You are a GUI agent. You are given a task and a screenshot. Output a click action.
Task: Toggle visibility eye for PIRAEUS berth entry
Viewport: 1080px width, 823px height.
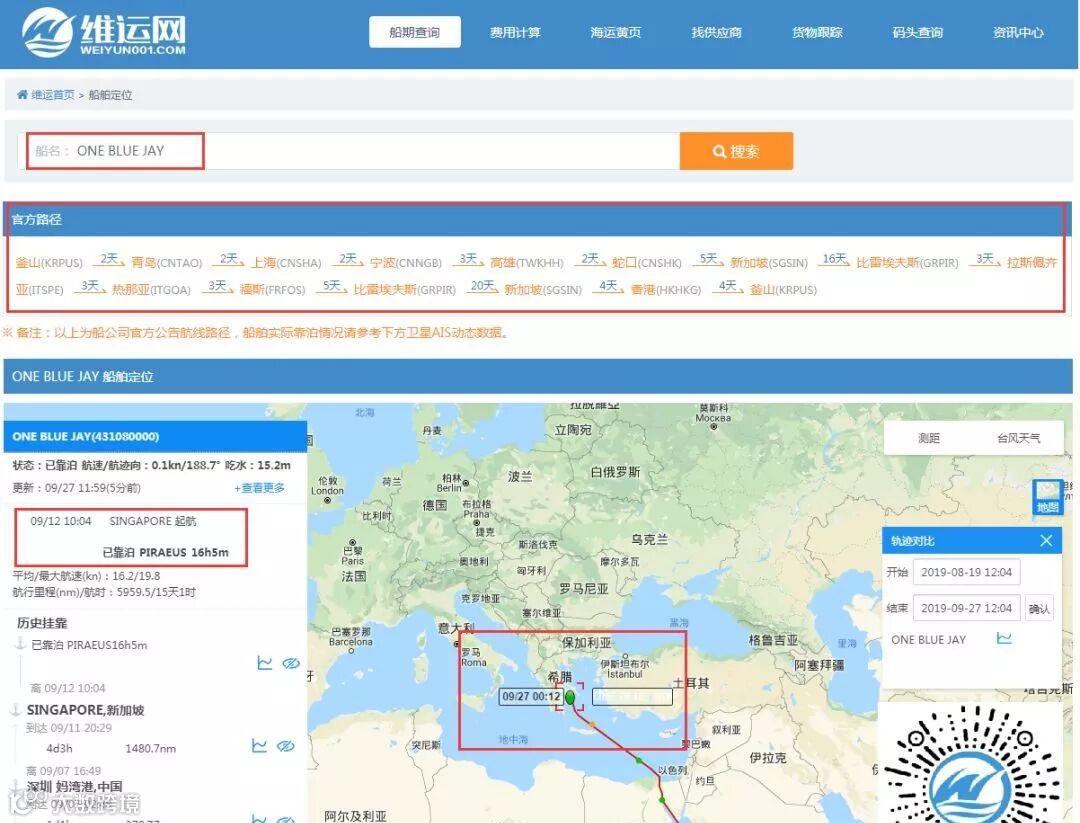point(291,663)
